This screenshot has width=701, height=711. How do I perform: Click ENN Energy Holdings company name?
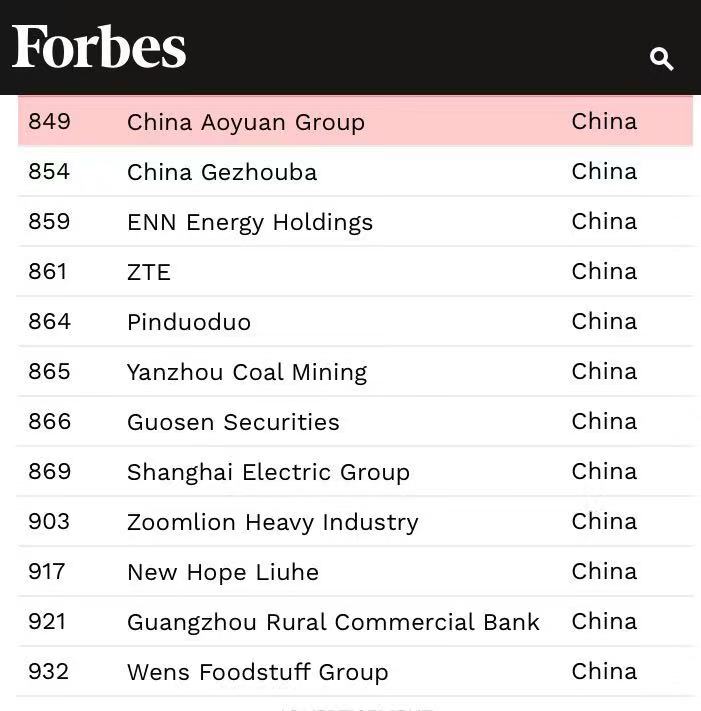coord(249,222)
